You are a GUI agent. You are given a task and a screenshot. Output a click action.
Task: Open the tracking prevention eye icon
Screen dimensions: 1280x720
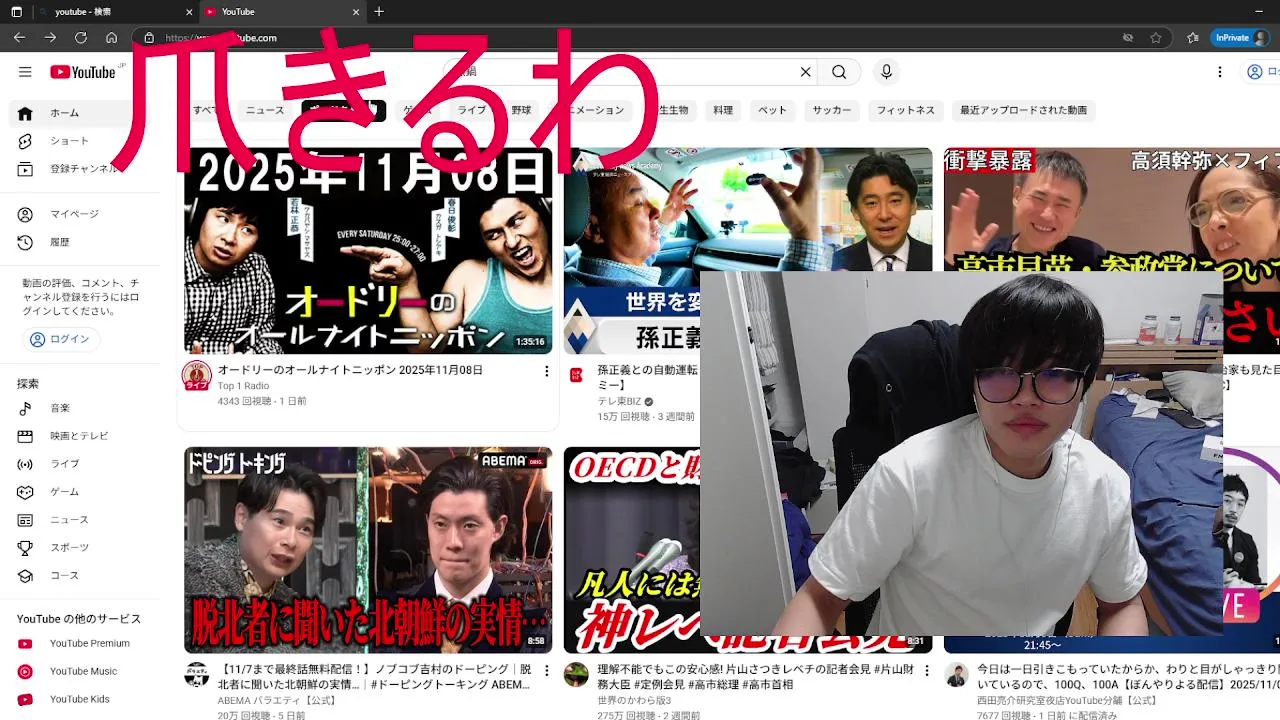[1128, 38]
